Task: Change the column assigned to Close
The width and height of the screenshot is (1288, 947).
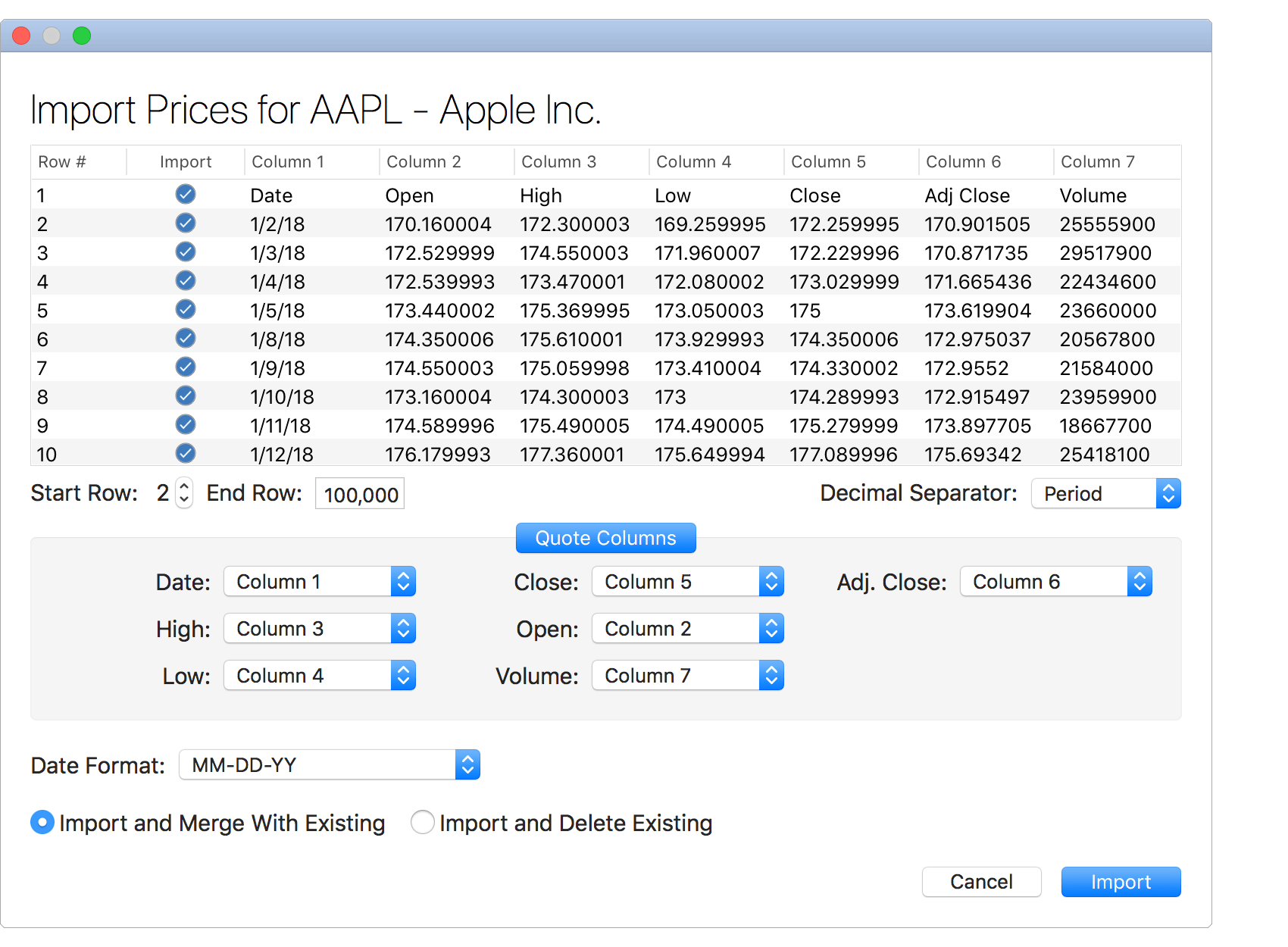Action: (x=687, y=581)
